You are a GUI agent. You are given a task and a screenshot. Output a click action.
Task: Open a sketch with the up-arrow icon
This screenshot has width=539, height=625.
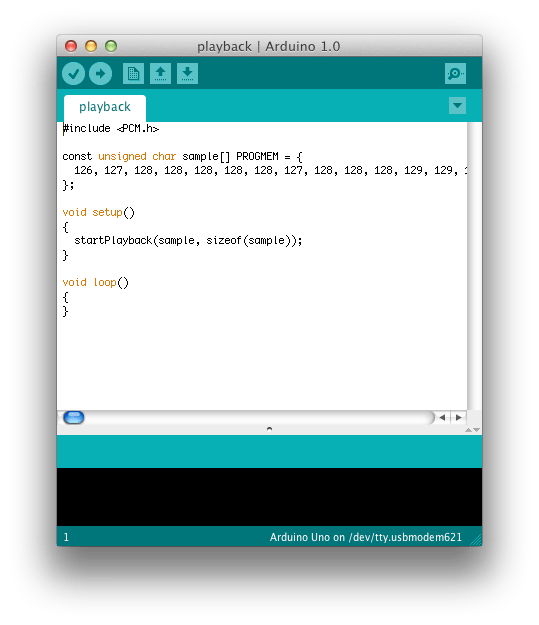pyautogui.click(x=161, y=74)
